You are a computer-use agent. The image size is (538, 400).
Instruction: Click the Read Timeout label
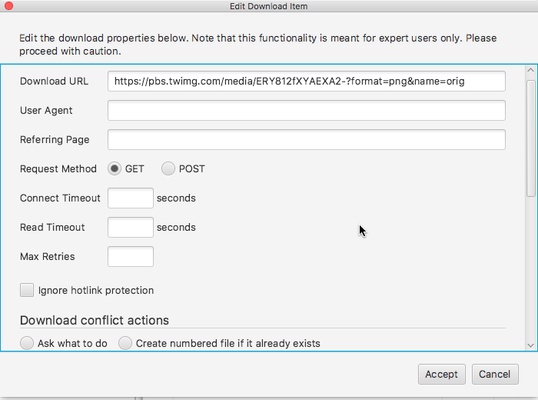tap(52, 227)
